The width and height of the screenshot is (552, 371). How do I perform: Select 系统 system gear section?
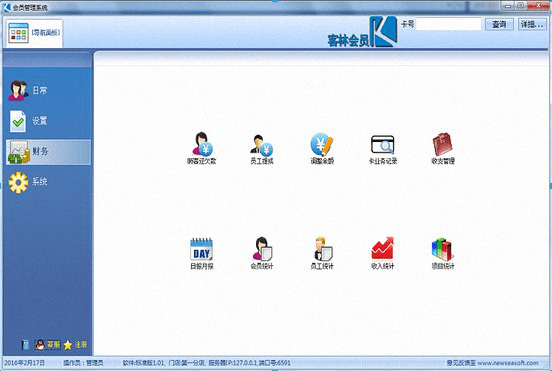pos(48,182)
